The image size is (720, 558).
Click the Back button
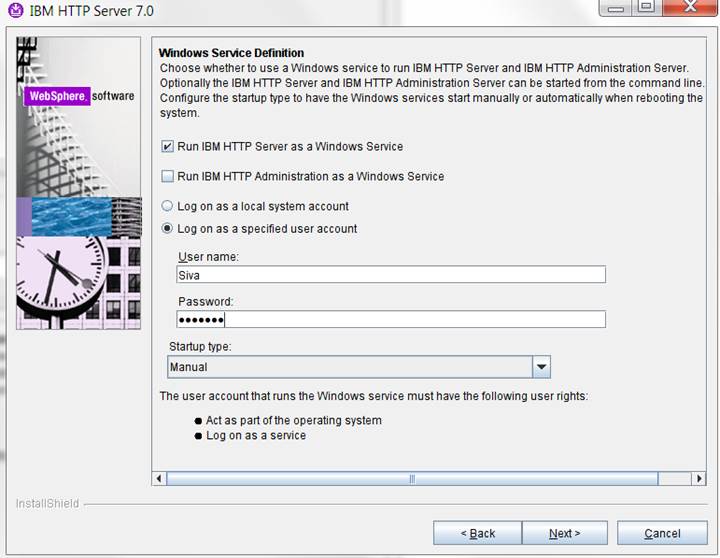click(x=477, y=533)
